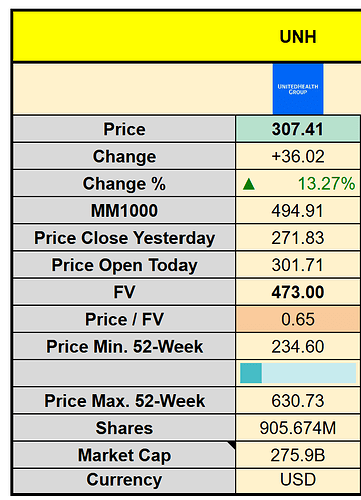Click the Price Close Yesterday label

(124, 238)
